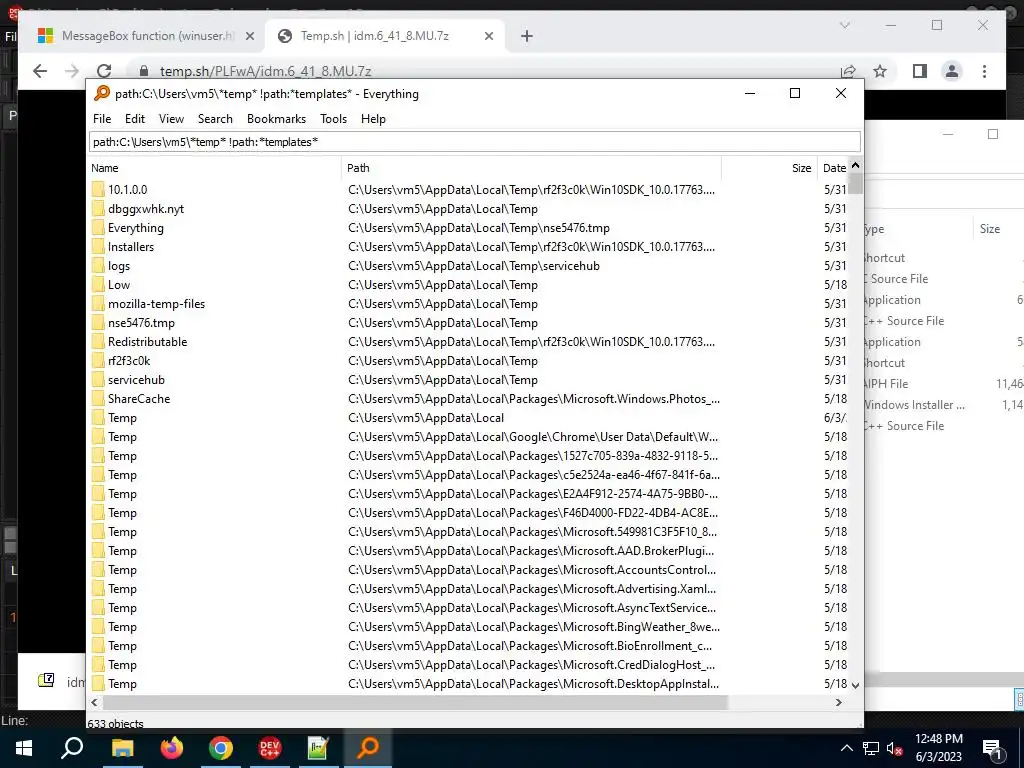Share this page from Chrome toolbar
Image resolution: width=1024 pixels, height=768 pixels.
click(848, 71)
